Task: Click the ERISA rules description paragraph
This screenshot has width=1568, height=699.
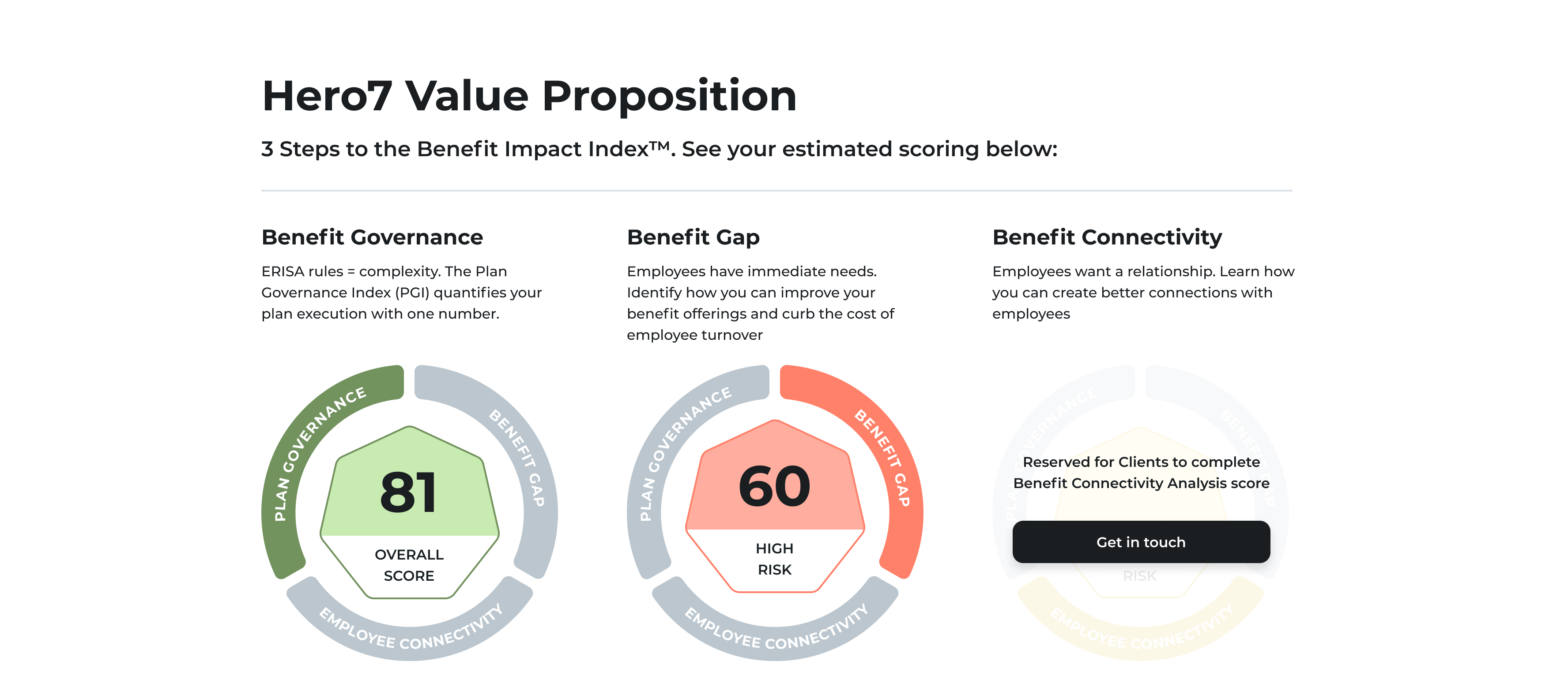Action: coord(401,292)
